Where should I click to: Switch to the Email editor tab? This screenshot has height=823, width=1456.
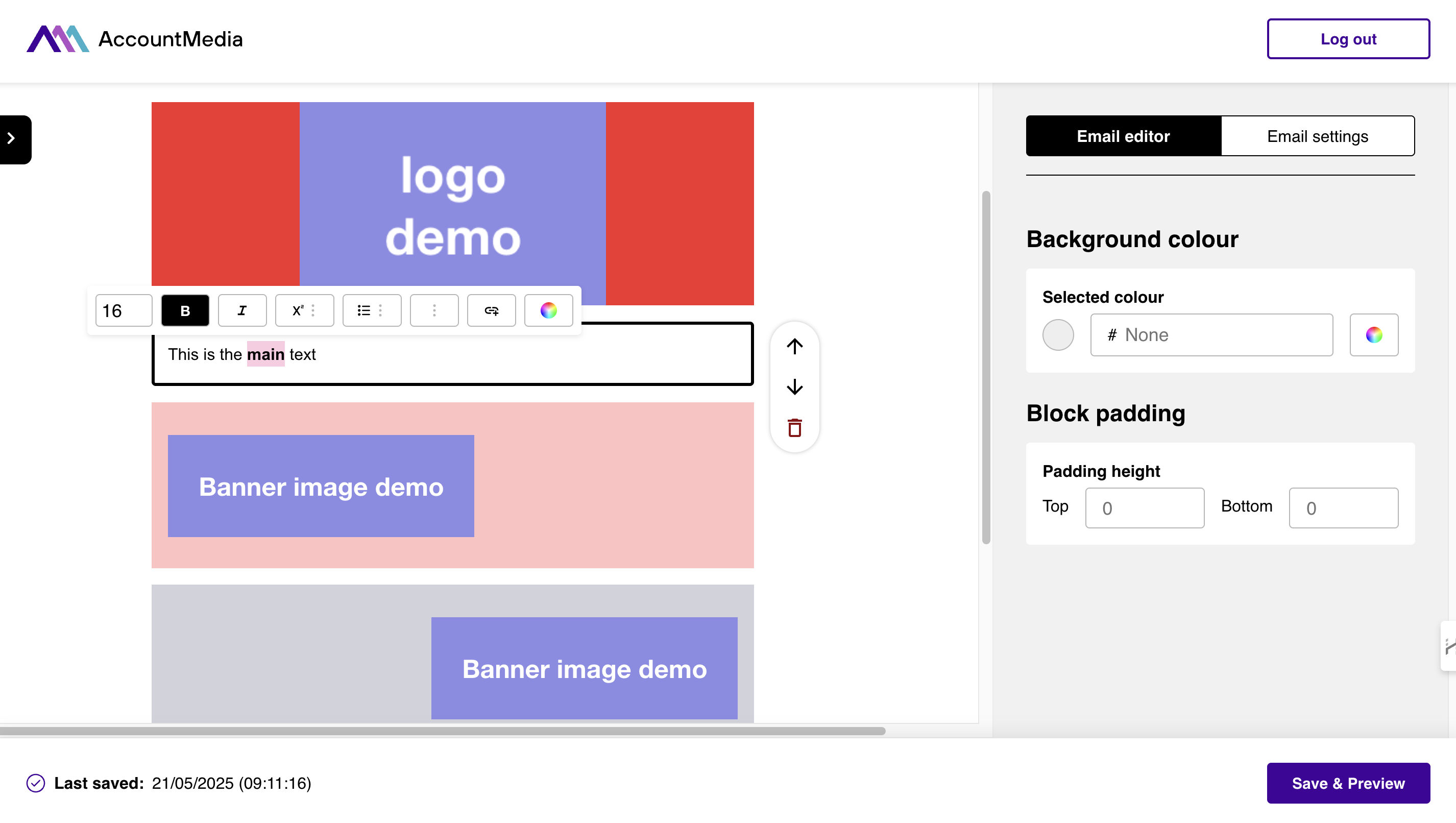pyautogui.click(x=1123, y=136)
